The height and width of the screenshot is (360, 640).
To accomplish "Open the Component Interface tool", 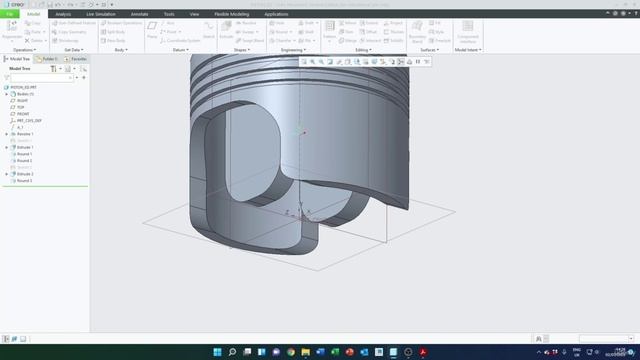I will pos(468,32).
